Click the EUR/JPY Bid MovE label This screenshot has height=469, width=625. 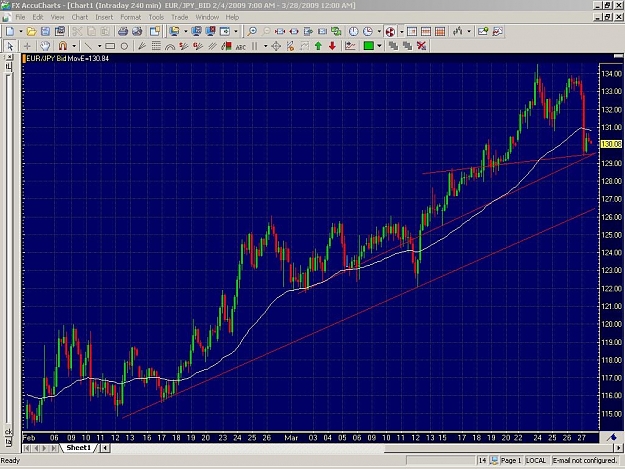coord(67,59)
